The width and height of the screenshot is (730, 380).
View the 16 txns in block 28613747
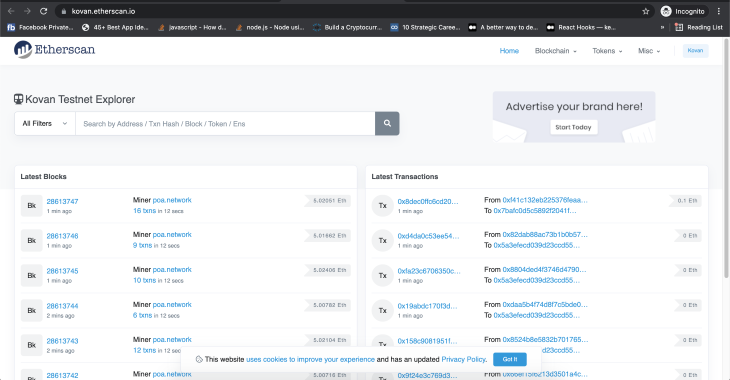(x=144, y=210)
